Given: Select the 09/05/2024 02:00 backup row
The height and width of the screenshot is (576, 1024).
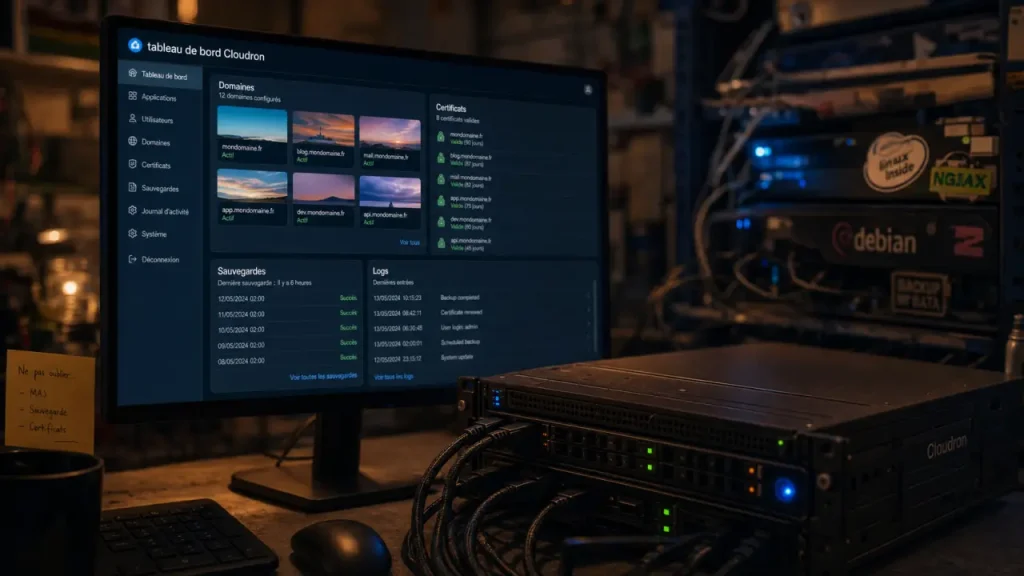Looking at the screenshot, I should click(x=287, y=344).
